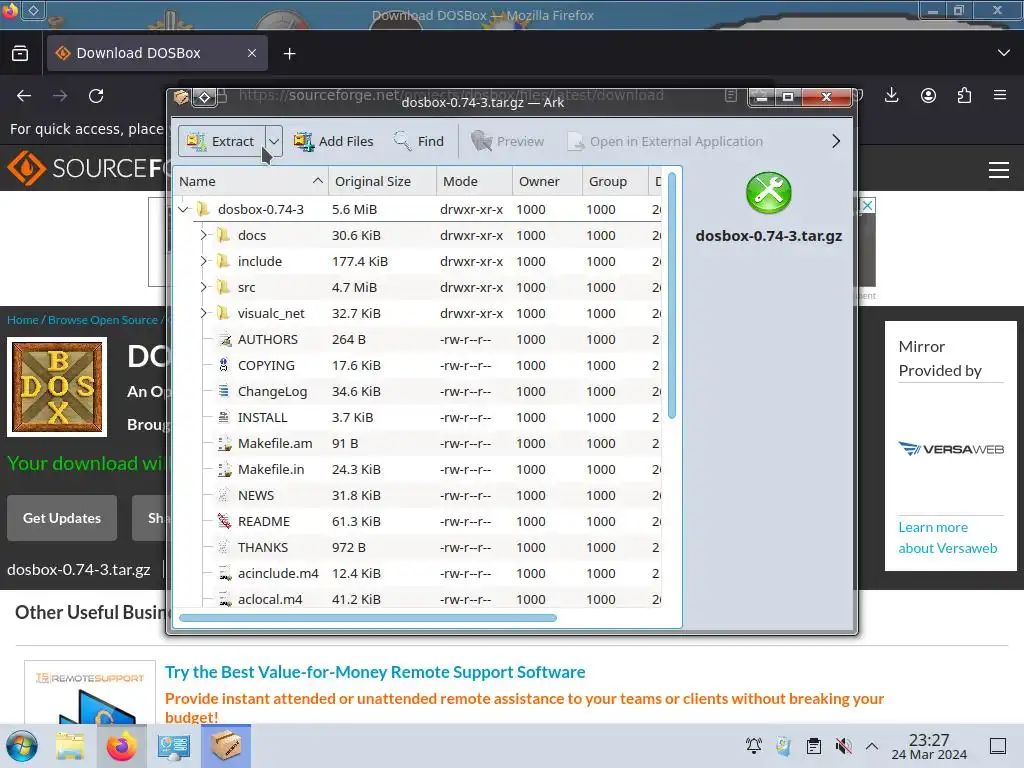Click the Extract button in Ark
Image resolution: width=1024 pixels, height=768 pixels.
221,141
